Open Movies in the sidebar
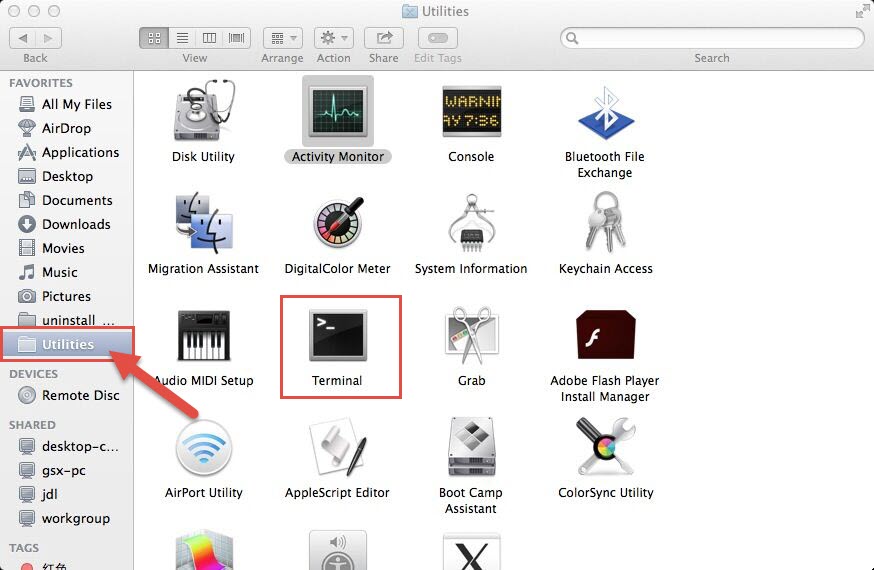Image resolution: width=874 pixels, height=570 pixels. point(67,248)
